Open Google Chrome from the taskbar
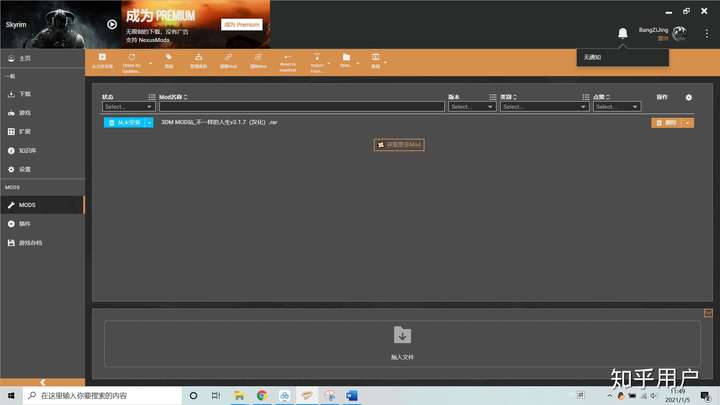The height and width of the screenshot is (405, 720). pos(262,395)
